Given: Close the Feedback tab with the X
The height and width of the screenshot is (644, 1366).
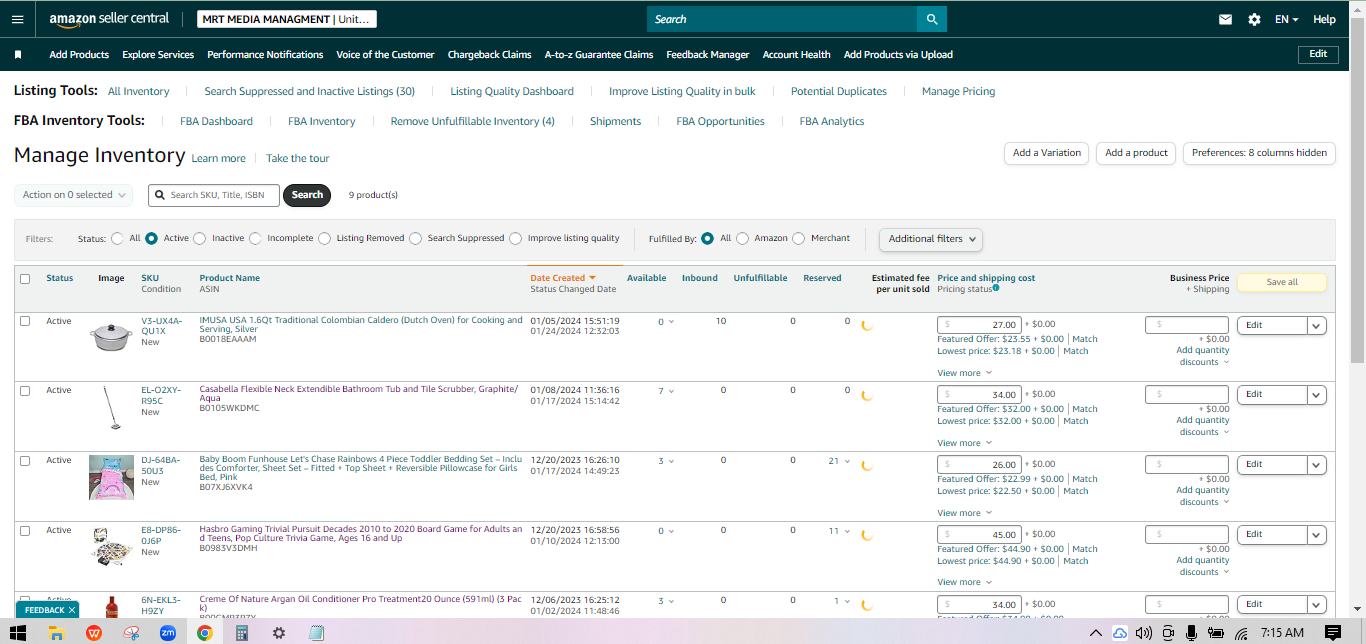Looking at the screenshot, I should [72, 610].
